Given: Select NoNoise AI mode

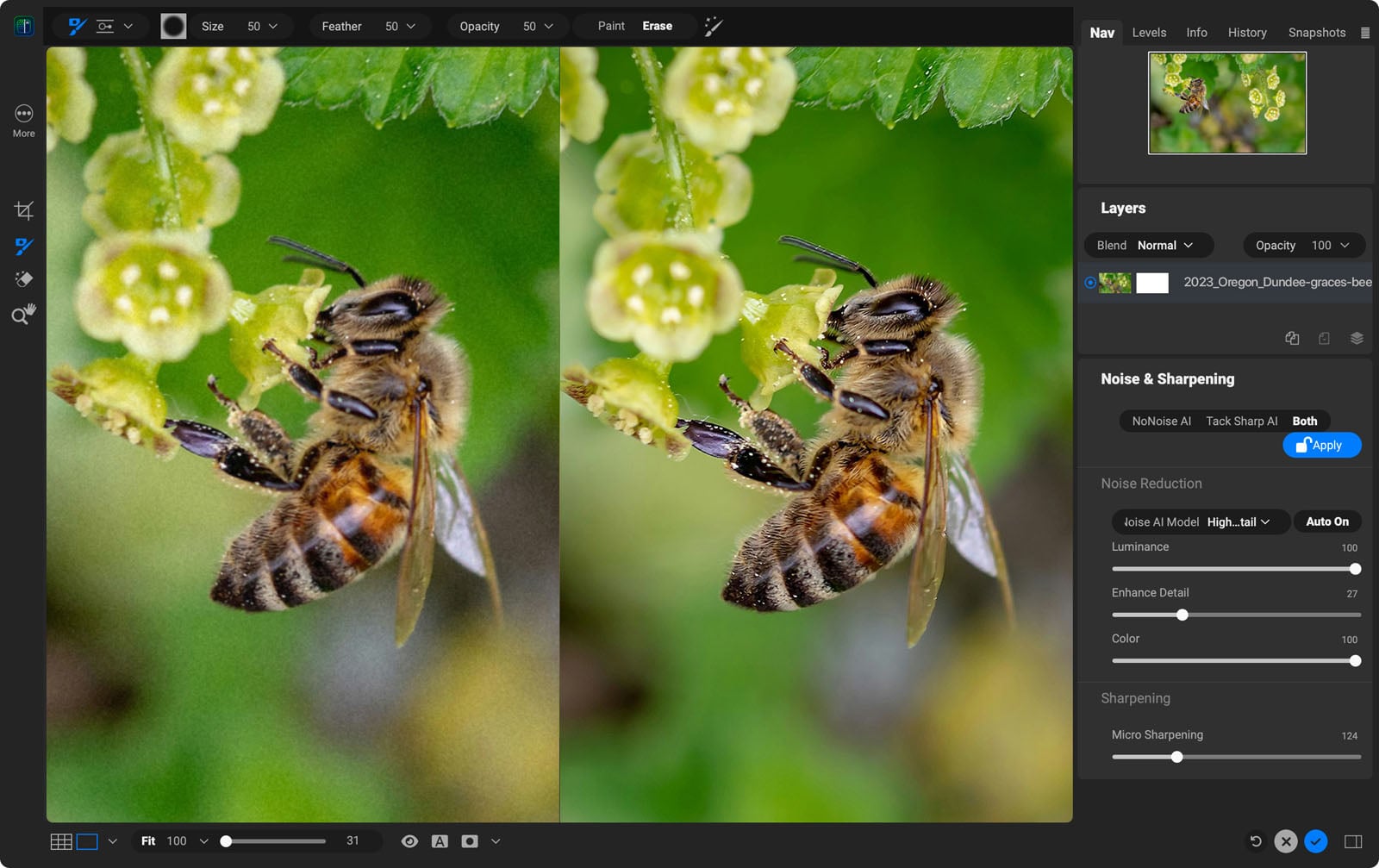Looking at the screenshot, I should (1161, 421).
